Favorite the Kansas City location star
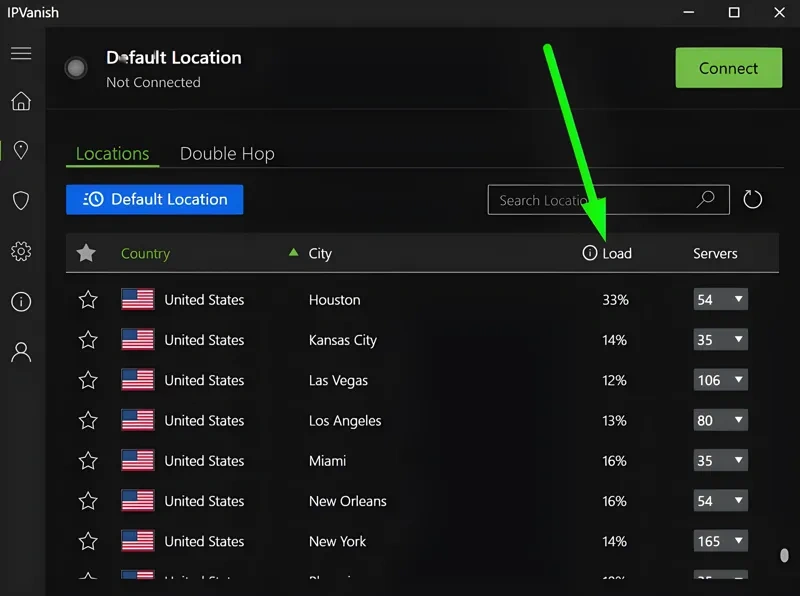The image size is (800, 596). click(x=88, y=340)
